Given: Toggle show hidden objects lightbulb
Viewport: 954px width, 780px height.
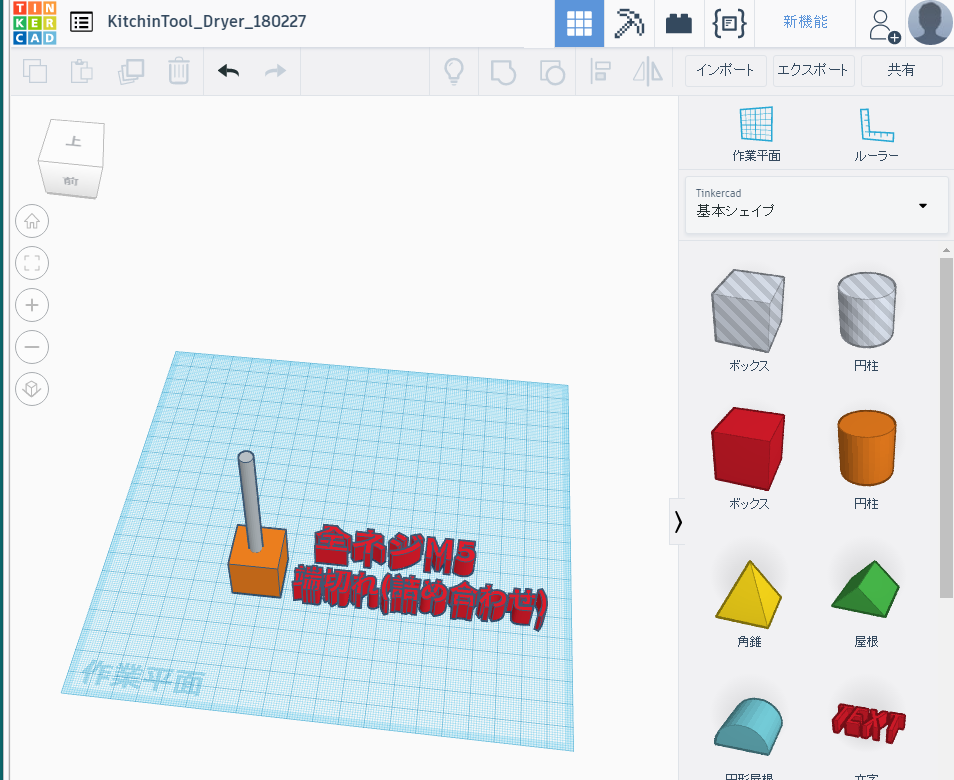Looking at the screenshot, I should pyautogui.click(x=454, y=71).
